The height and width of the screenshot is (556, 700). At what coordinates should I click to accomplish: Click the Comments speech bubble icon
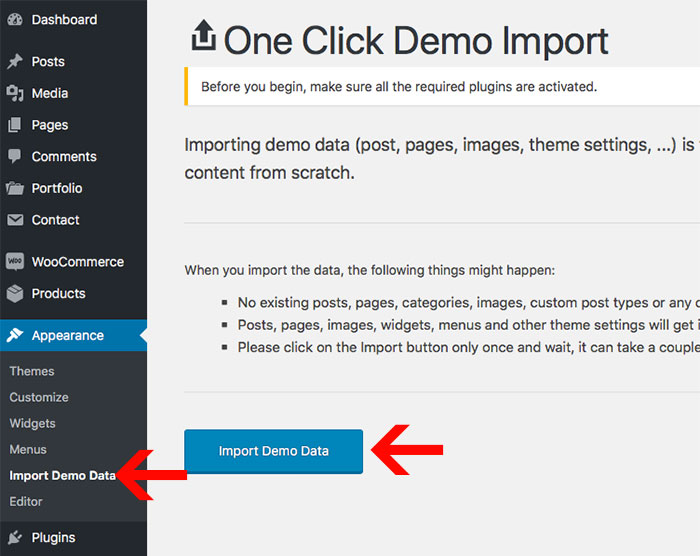[x=15, y=156]
